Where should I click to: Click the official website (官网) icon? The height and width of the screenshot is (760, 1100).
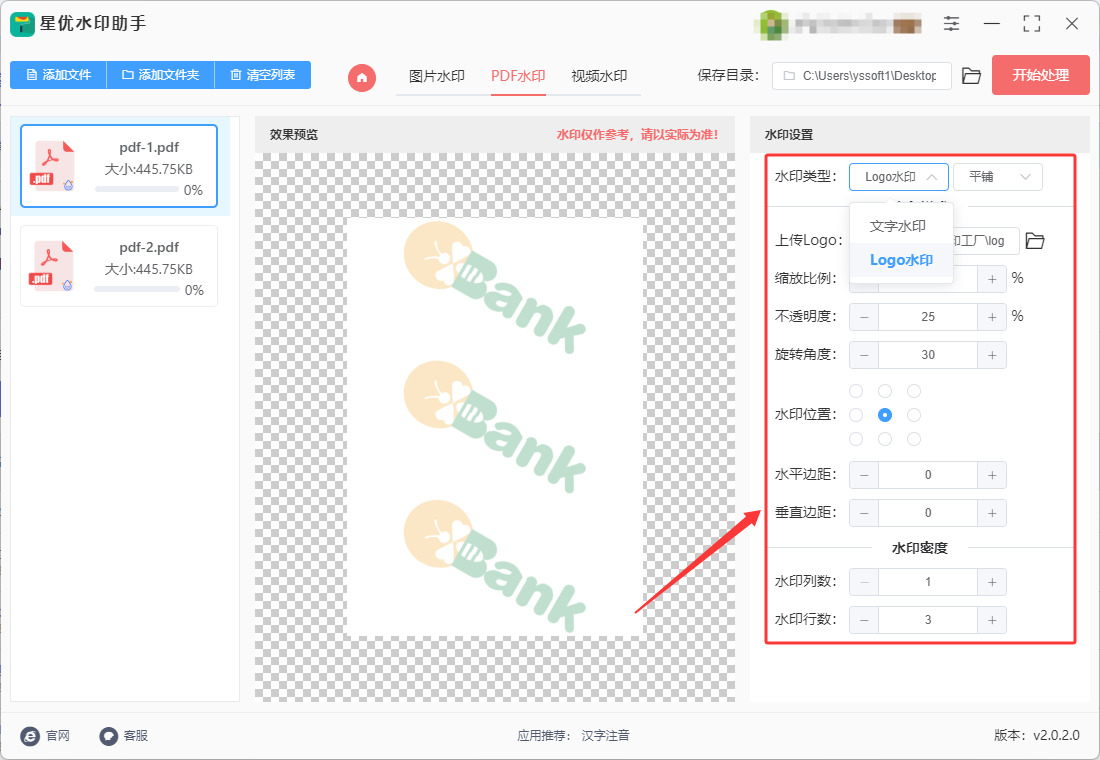pos(29,735)
